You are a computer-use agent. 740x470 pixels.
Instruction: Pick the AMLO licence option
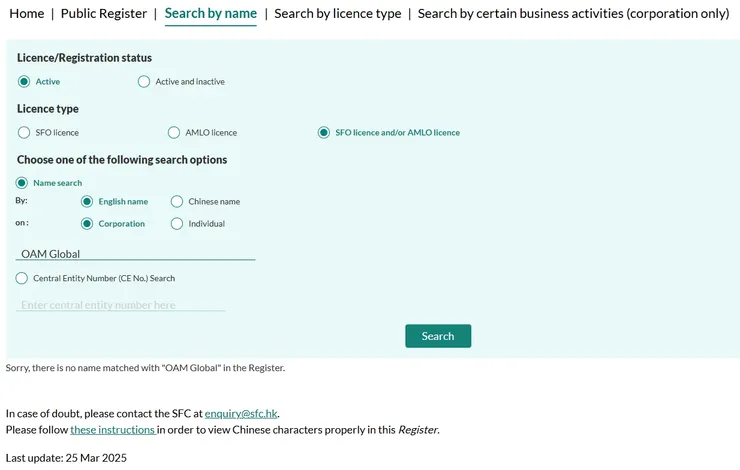tap(174, 132)
